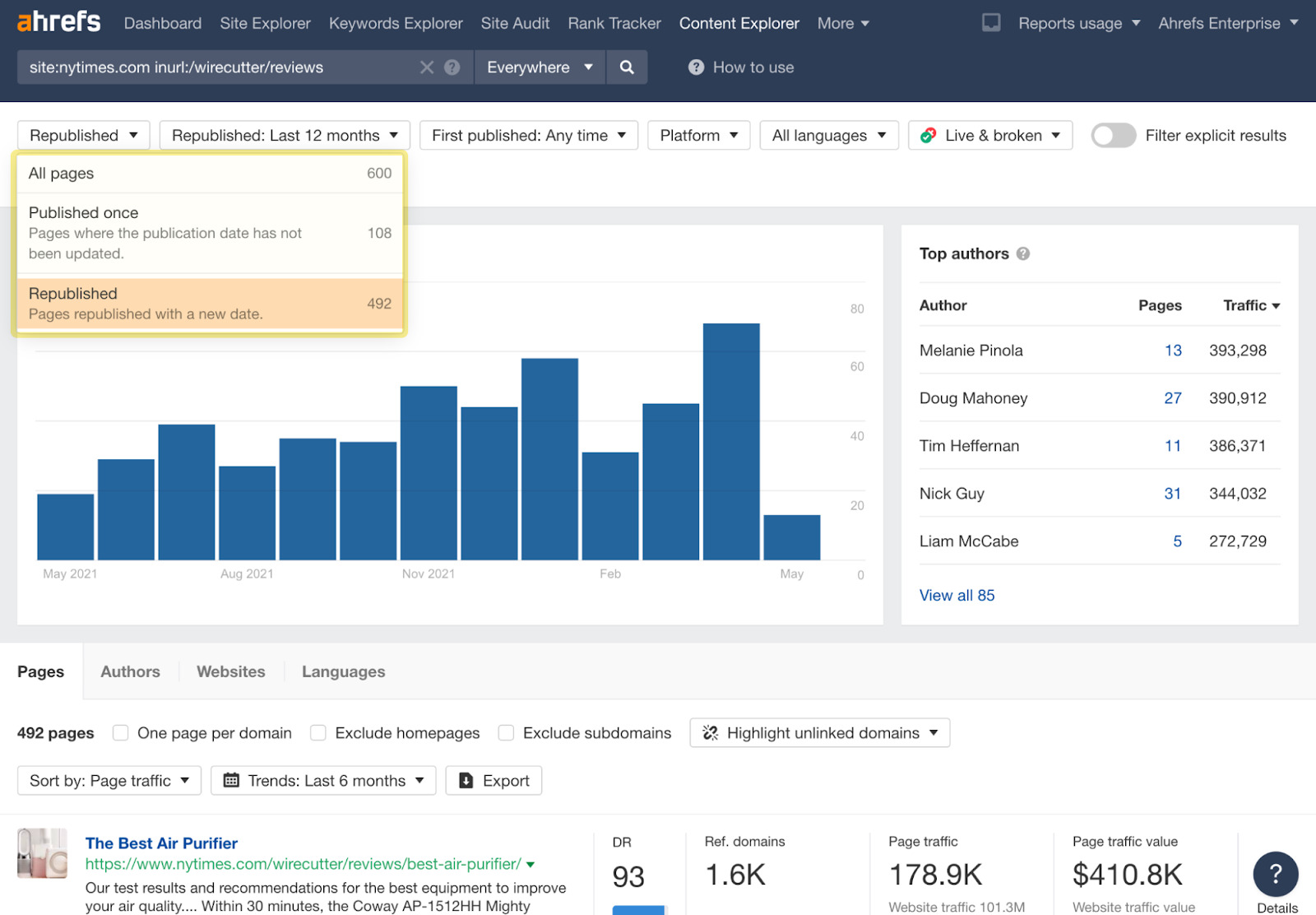This screenshot has height=915, width=1316.
Task: Click the View all 85 authors link
Action: (957, 595)
